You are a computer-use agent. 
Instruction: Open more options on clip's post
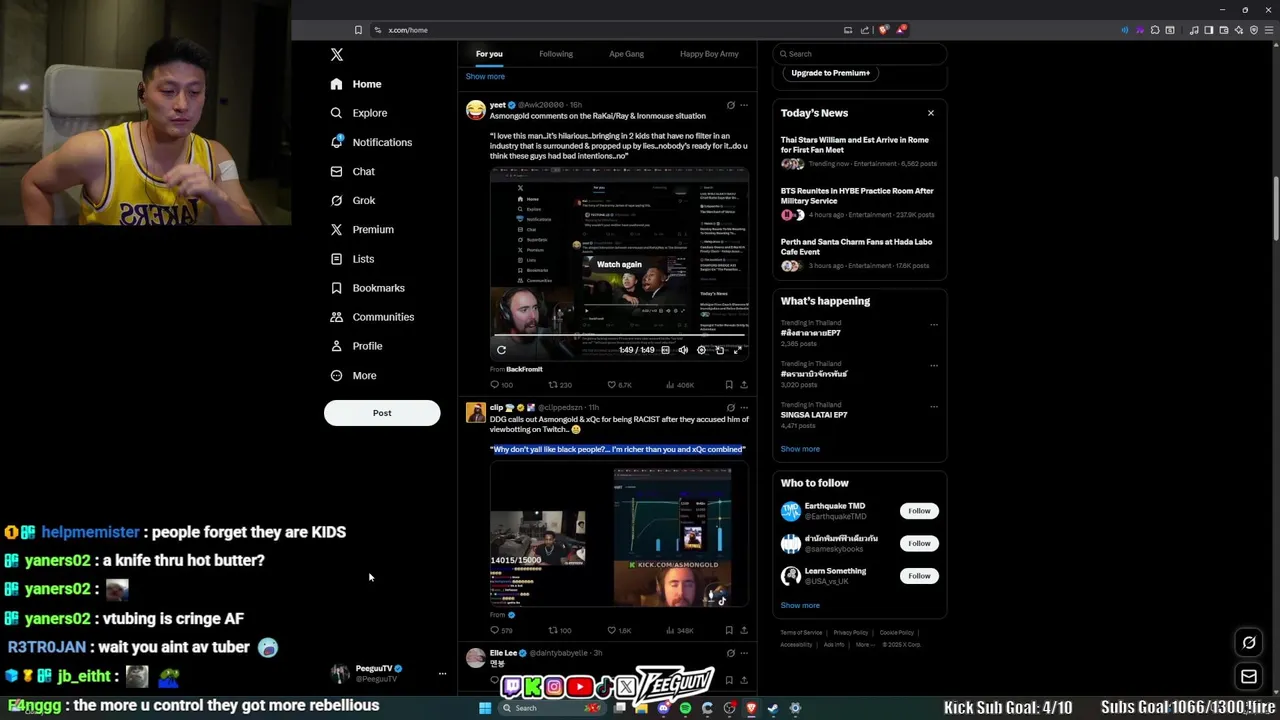[744, 408]
